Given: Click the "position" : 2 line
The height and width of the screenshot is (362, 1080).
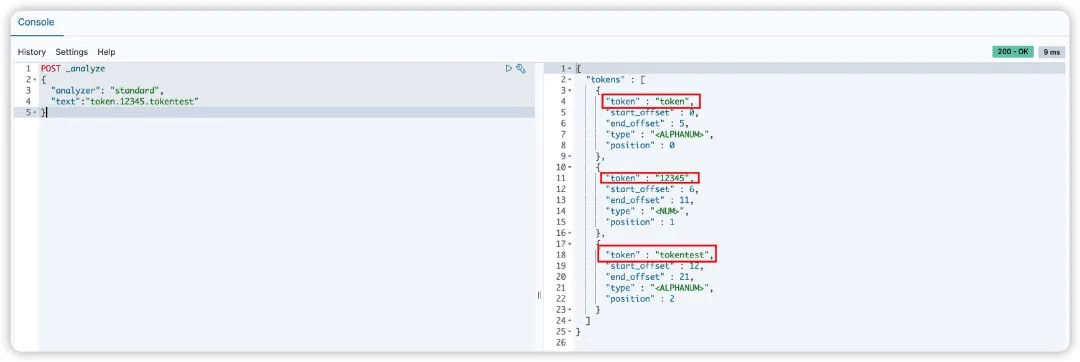Looking at the screenshot, I should click(x=640, y=299).
